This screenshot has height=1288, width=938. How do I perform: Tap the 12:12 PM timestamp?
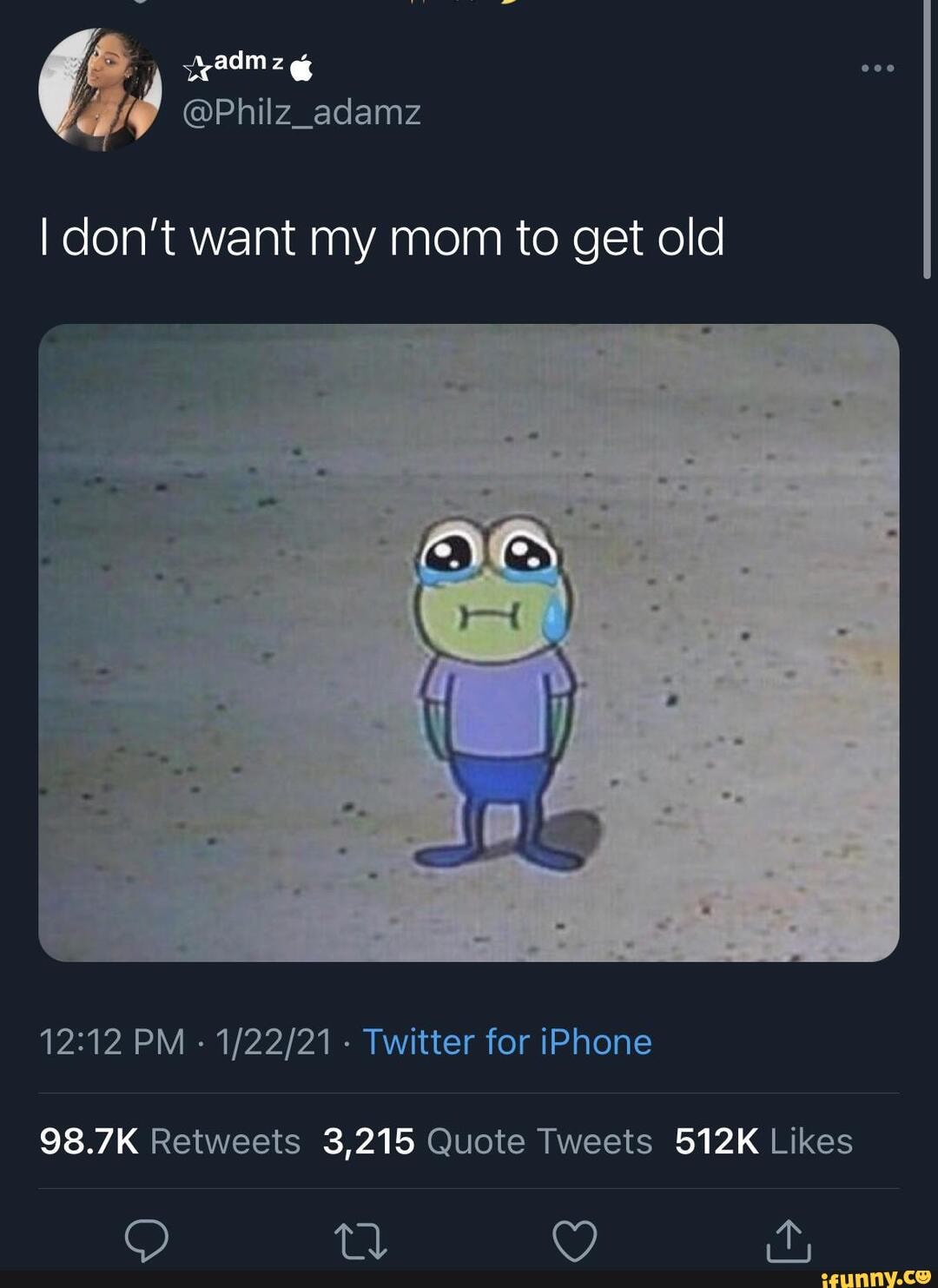click(x=112, y=1041)
